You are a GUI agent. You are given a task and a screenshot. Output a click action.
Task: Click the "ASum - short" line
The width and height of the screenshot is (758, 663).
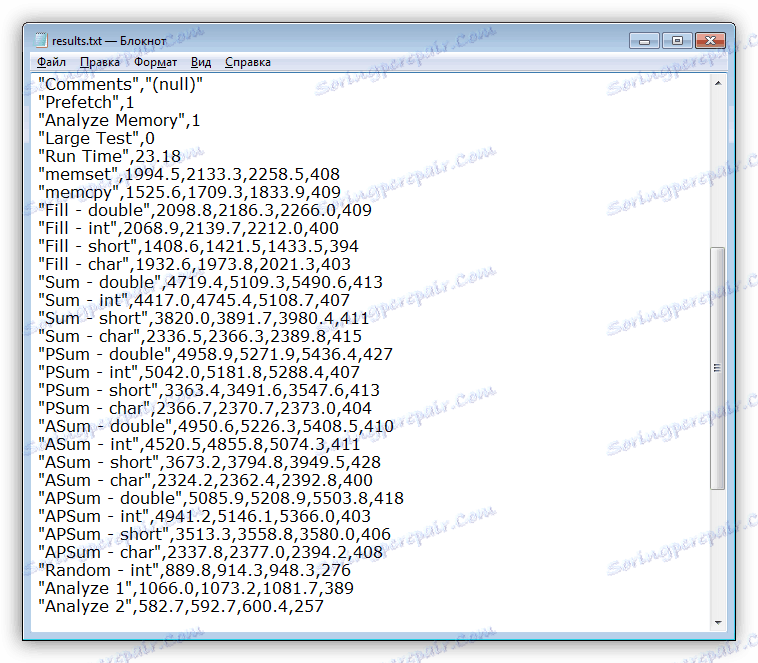(209, 463)
